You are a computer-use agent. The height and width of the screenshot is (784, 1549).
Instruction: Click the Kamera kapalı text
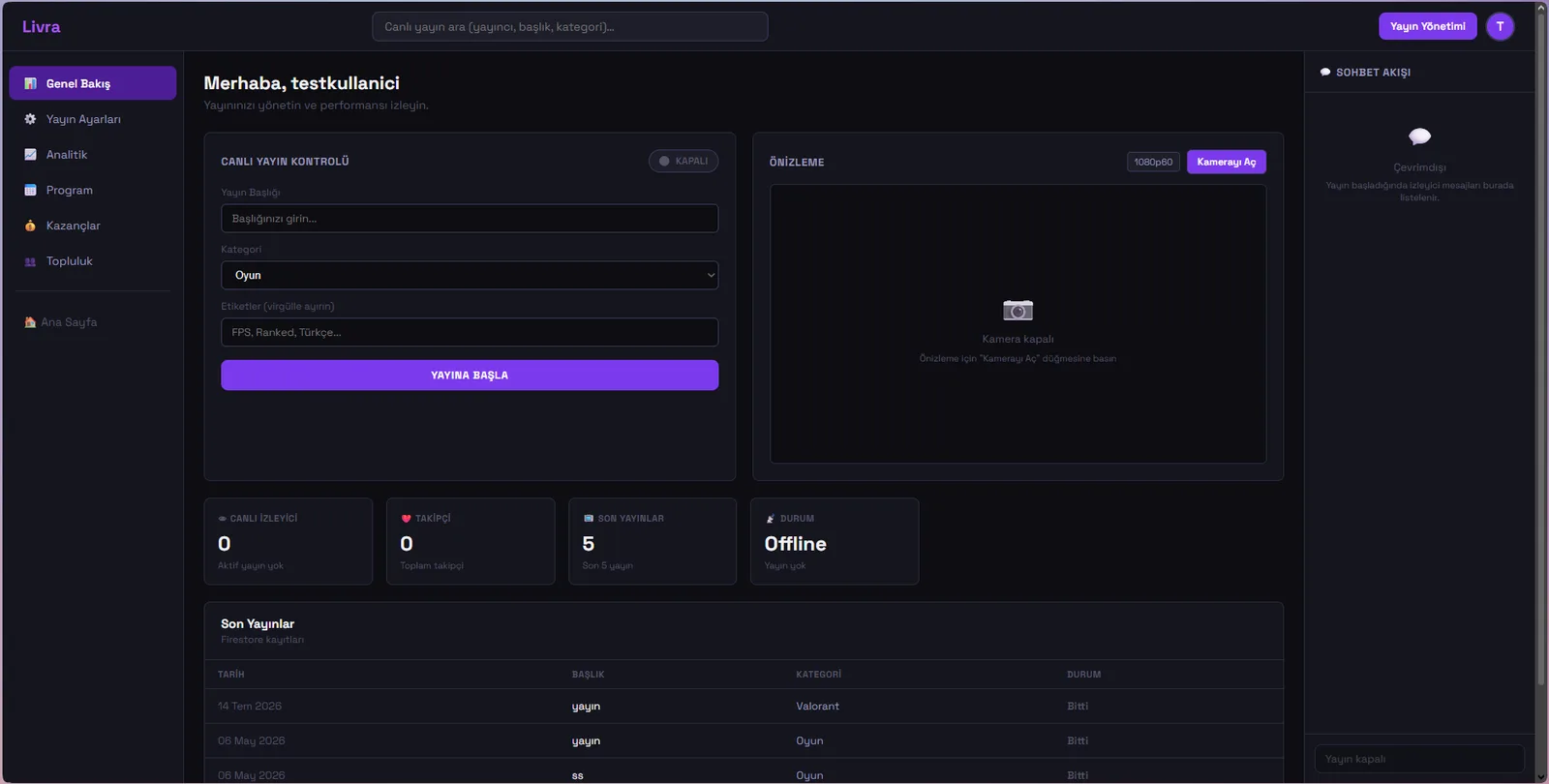point(1017,339)
